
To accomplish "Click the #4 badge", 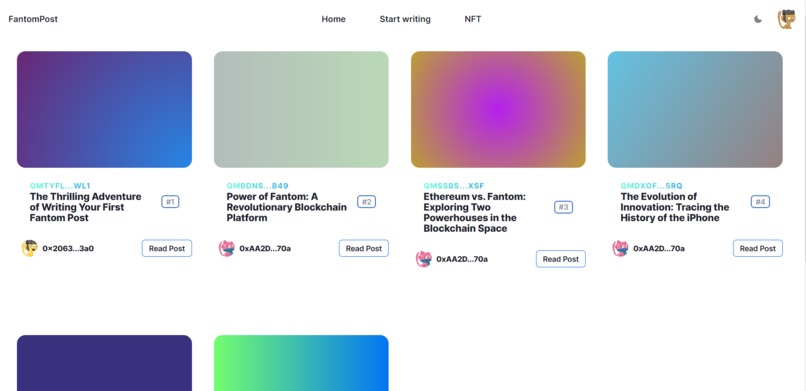I will click(x=760, y=202).
